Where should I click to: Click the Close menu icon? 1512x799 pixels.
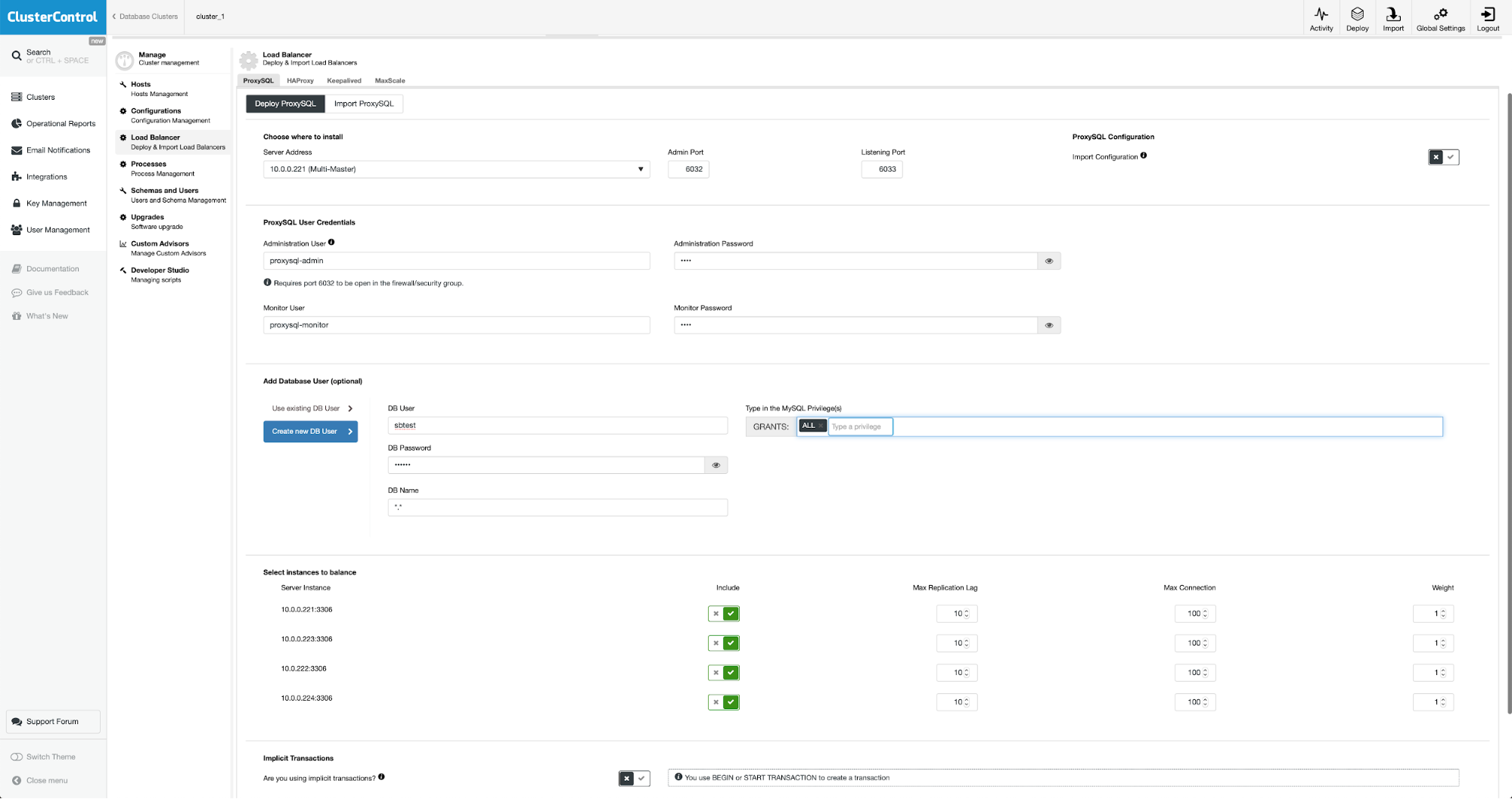pos(17,781)
